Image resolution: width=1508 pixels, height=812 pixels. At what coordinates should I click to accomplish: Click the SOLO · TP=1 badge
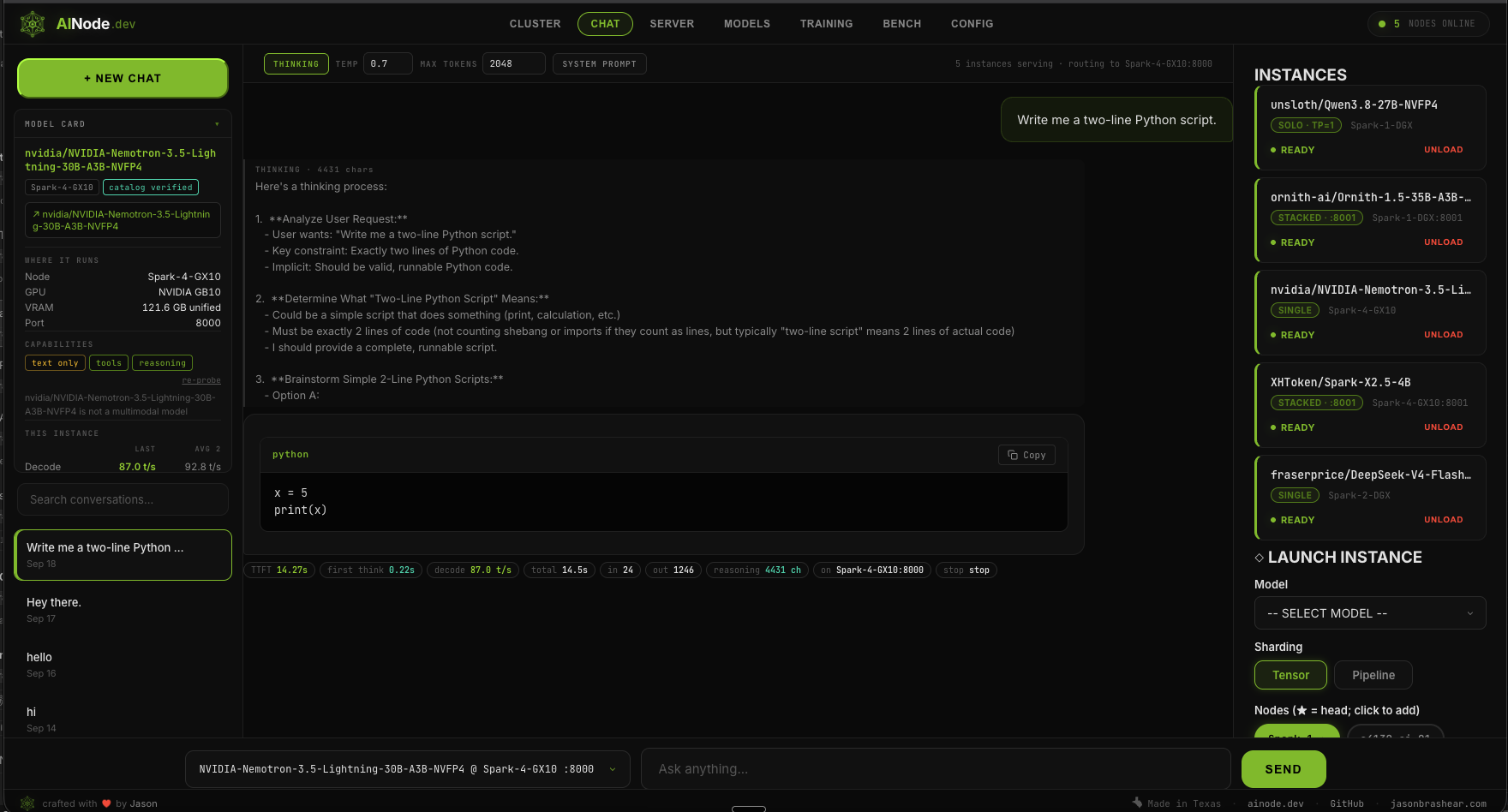[1306, 126]
